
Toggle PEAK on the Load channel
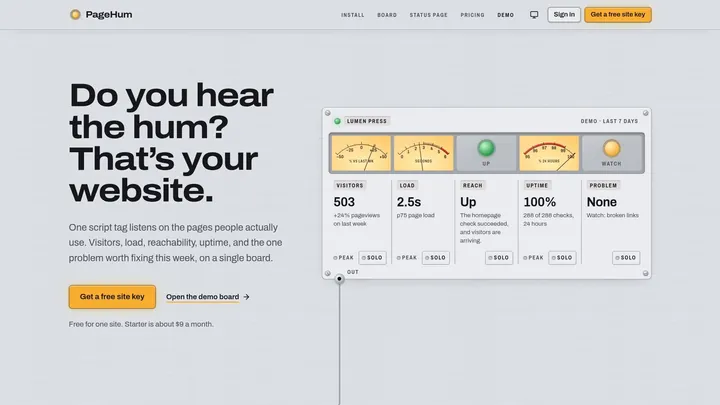coord(407,258)
